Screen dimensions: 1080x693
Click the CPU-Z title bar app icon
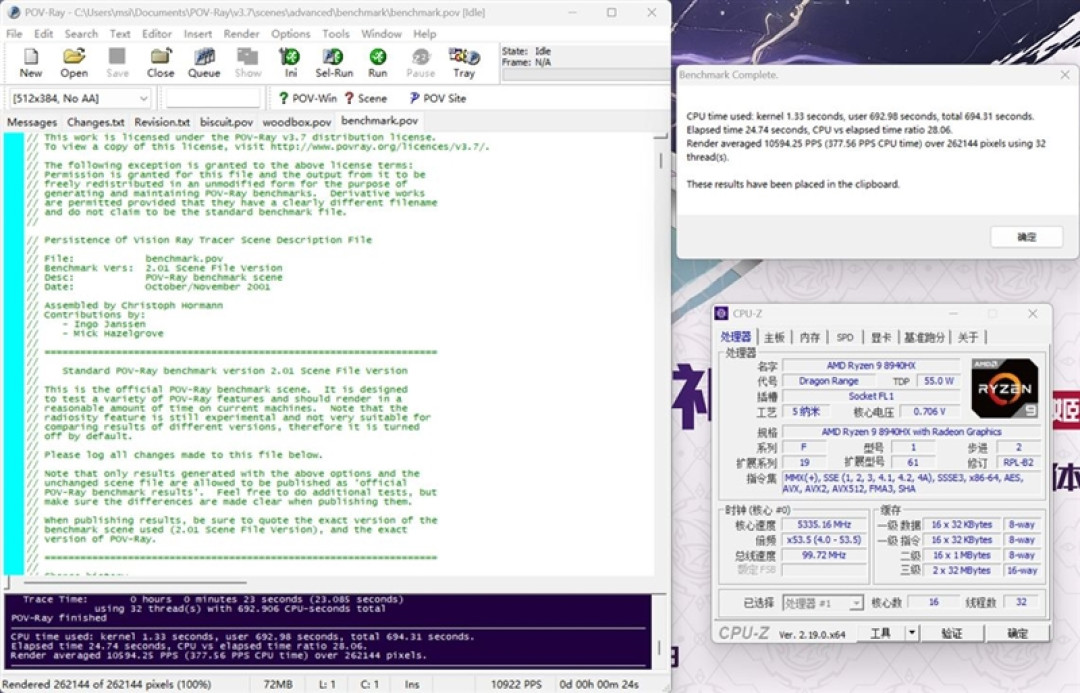[x=721, y=313]
